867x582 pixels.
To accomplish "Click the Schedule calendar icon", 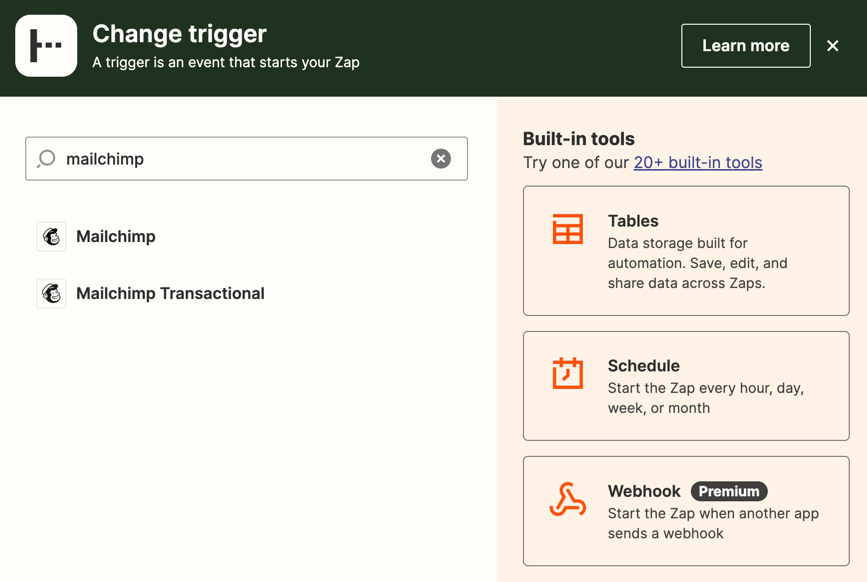I will [x=568, y=373].
